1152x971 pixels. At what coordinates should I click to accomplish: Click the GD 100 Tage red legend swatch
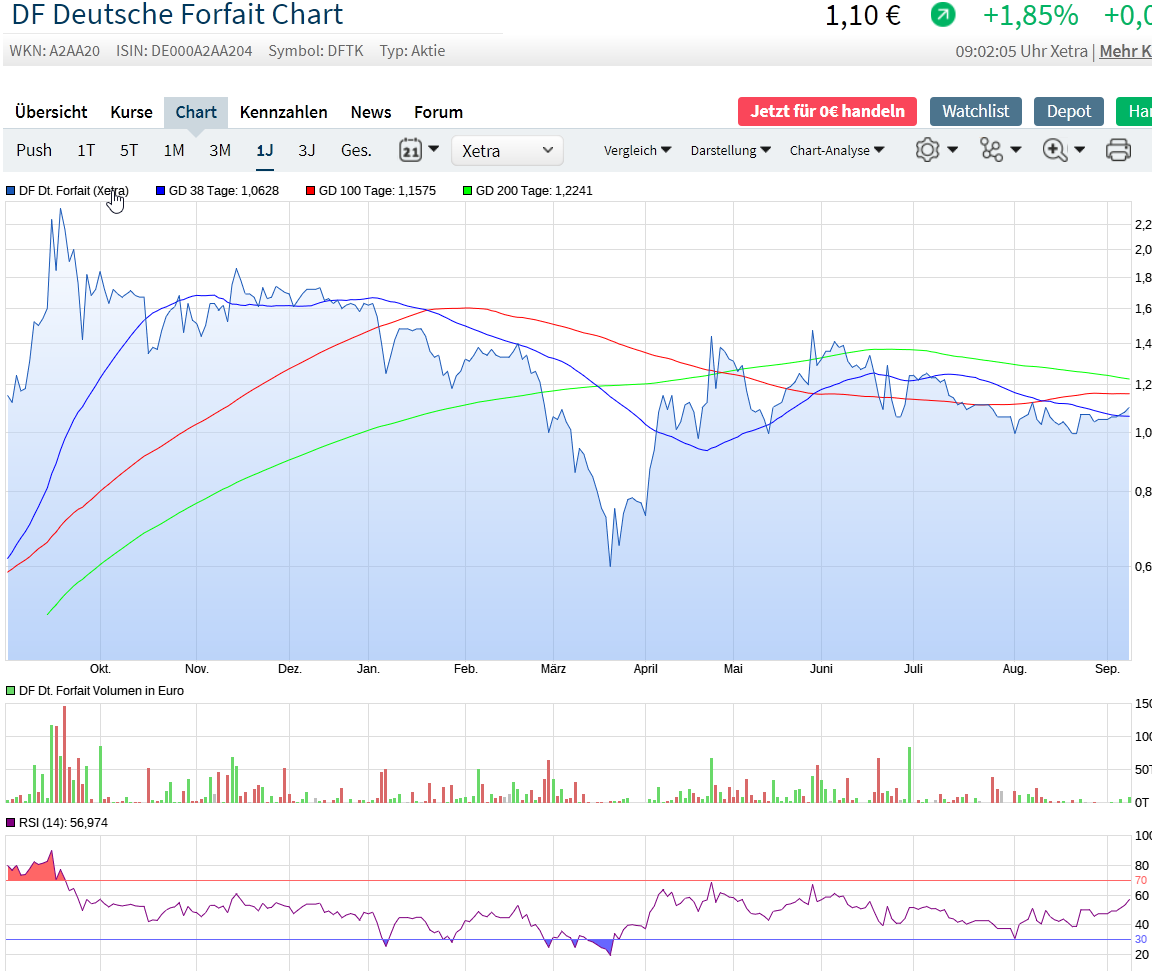tap(310, 191)
